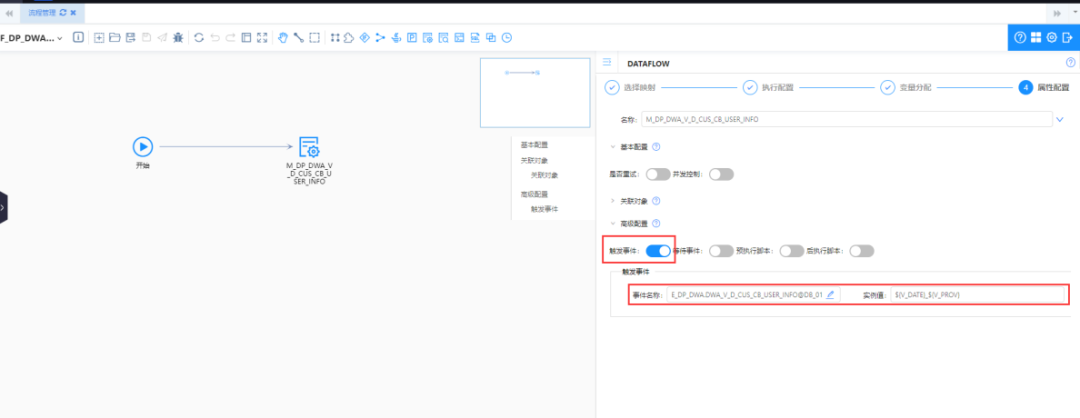The width and height of the screenshot is (1080, 418).
Task: Select the hand pan tool
Action: (282, 38)
